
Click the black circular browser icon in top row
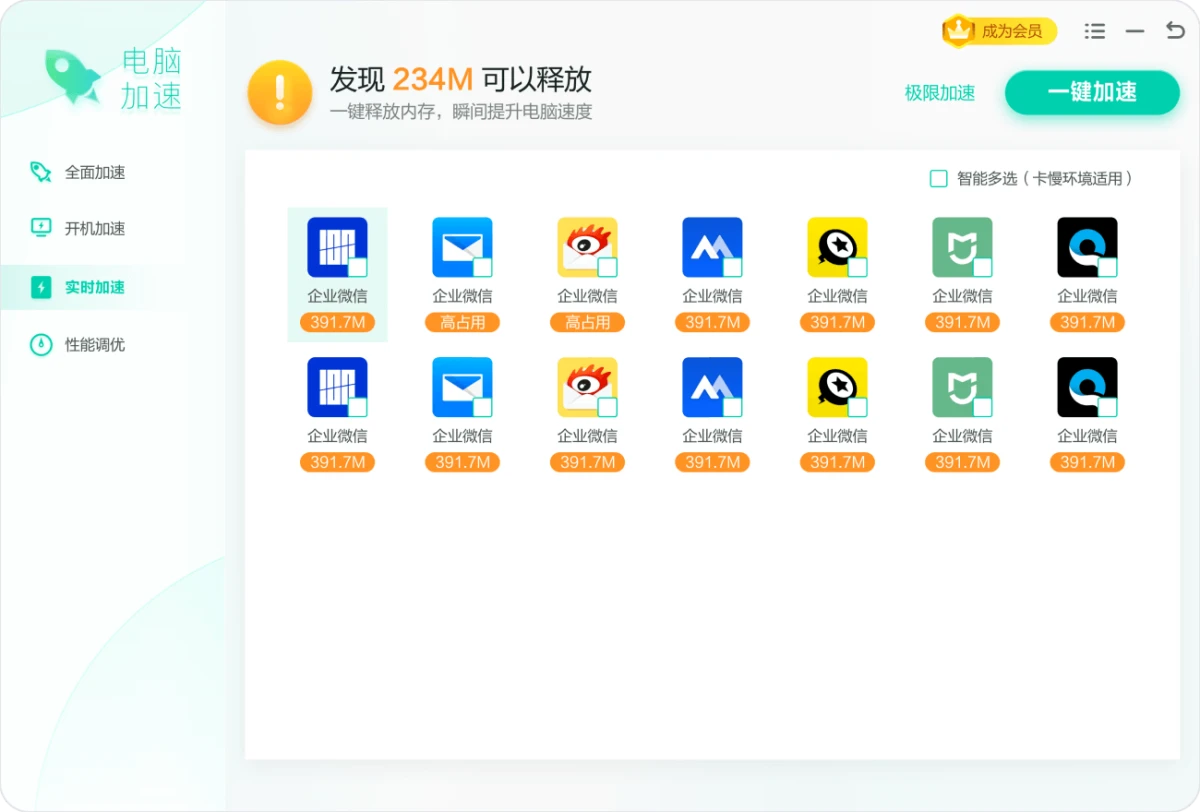(1087, 246)
